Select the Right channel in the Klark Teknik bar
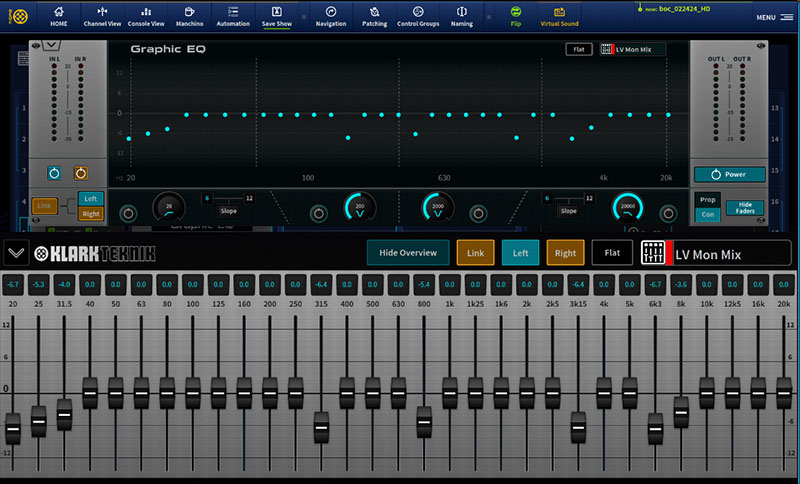The width and height of the screenshot is (800, 484). point(565,252)
